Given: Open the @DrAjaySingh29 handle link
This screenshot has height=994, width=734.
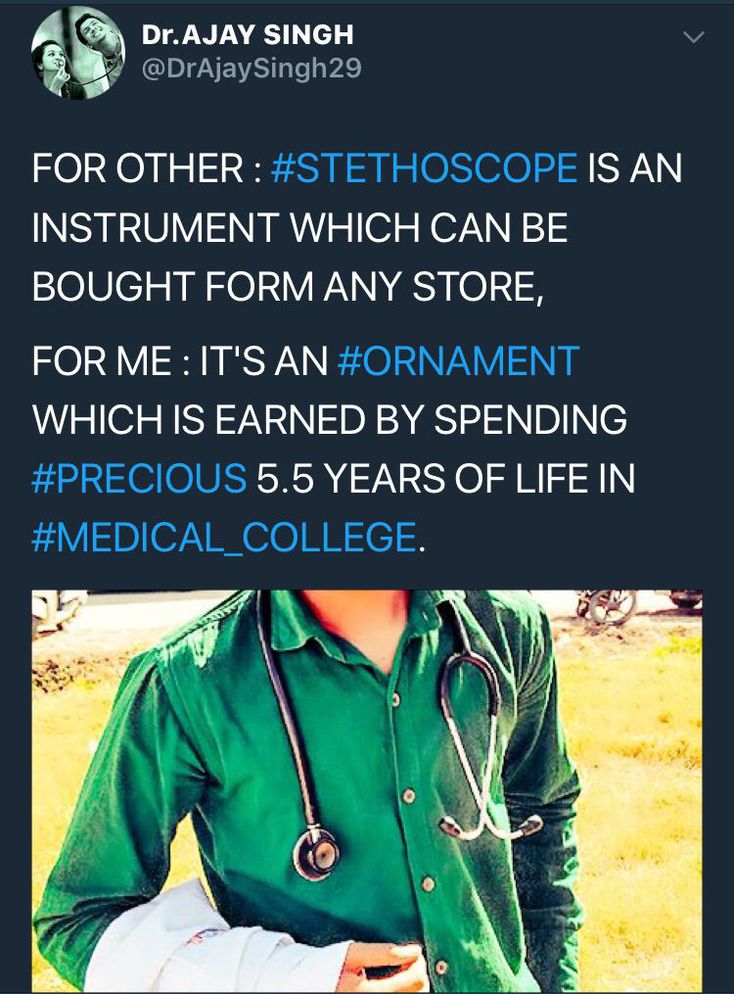Looking at the screenshot, I should [x=251, y=68].
